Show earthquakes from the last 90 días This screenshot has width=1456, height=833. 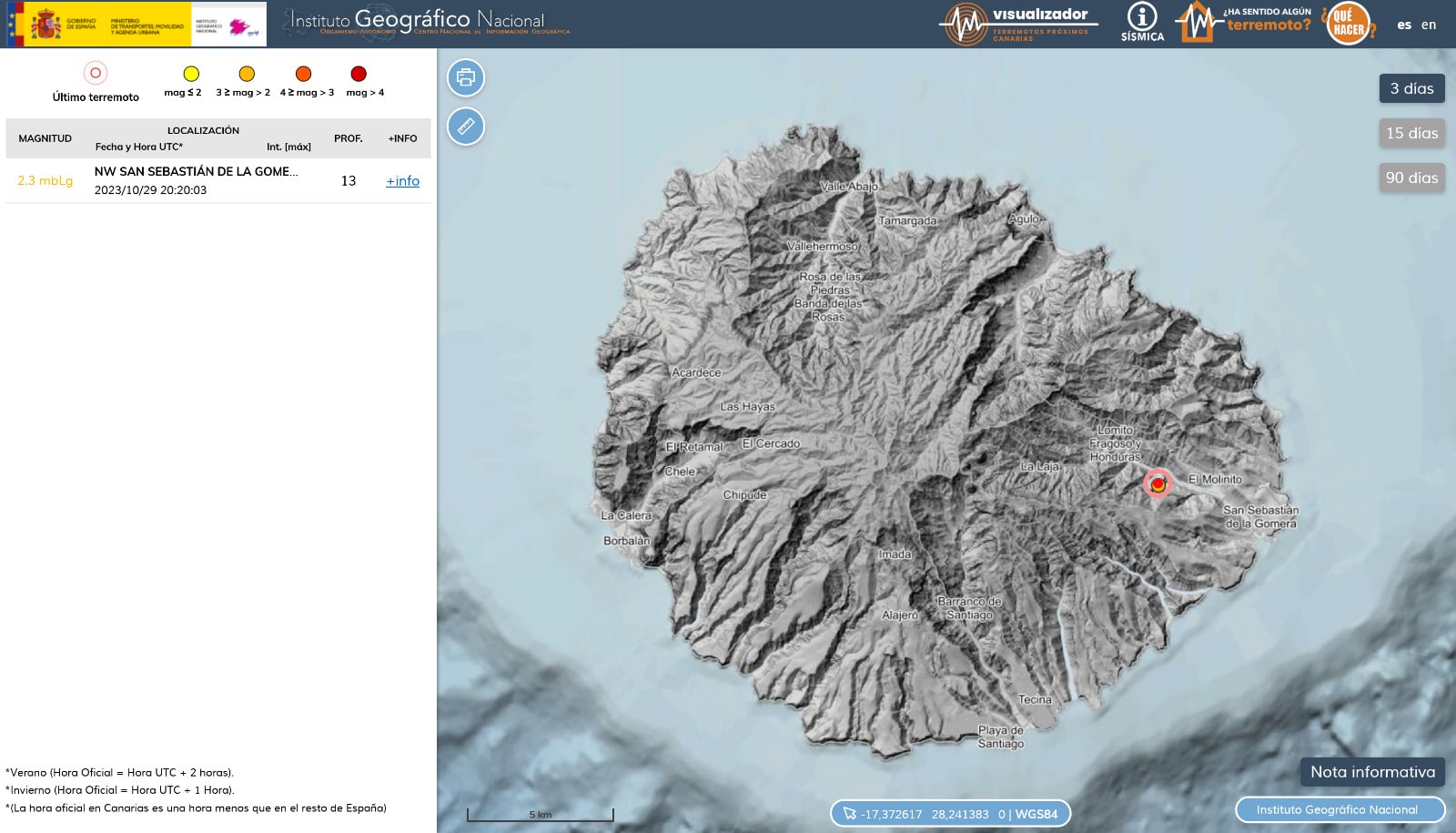(x=1411, y=178)
